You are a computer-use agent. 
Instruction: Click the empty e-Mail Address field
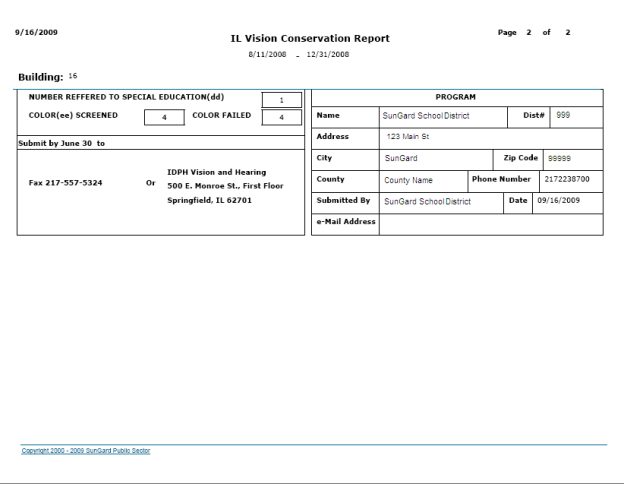pyautogui.click(x=490, y=223)
